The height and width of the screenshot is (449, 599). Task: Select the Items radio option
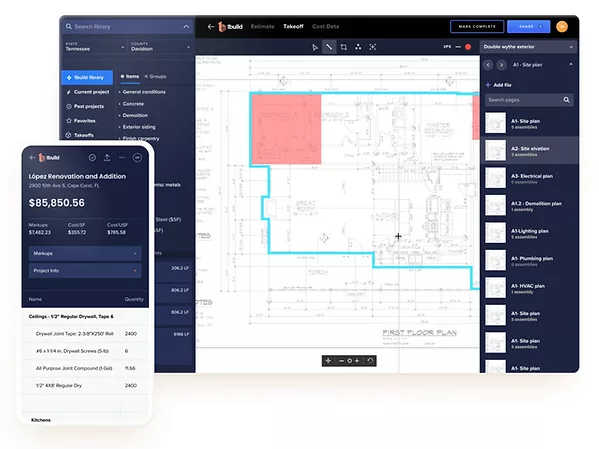tap(130, 76)
